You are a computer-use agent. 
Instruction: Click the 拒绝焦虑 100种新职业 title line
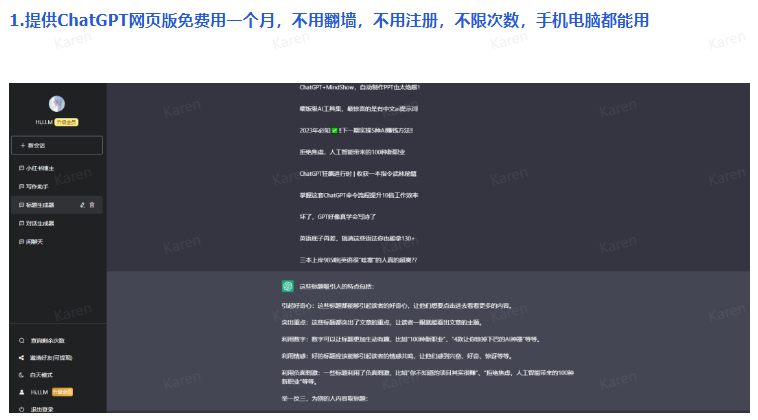click(x=352, y=152)
